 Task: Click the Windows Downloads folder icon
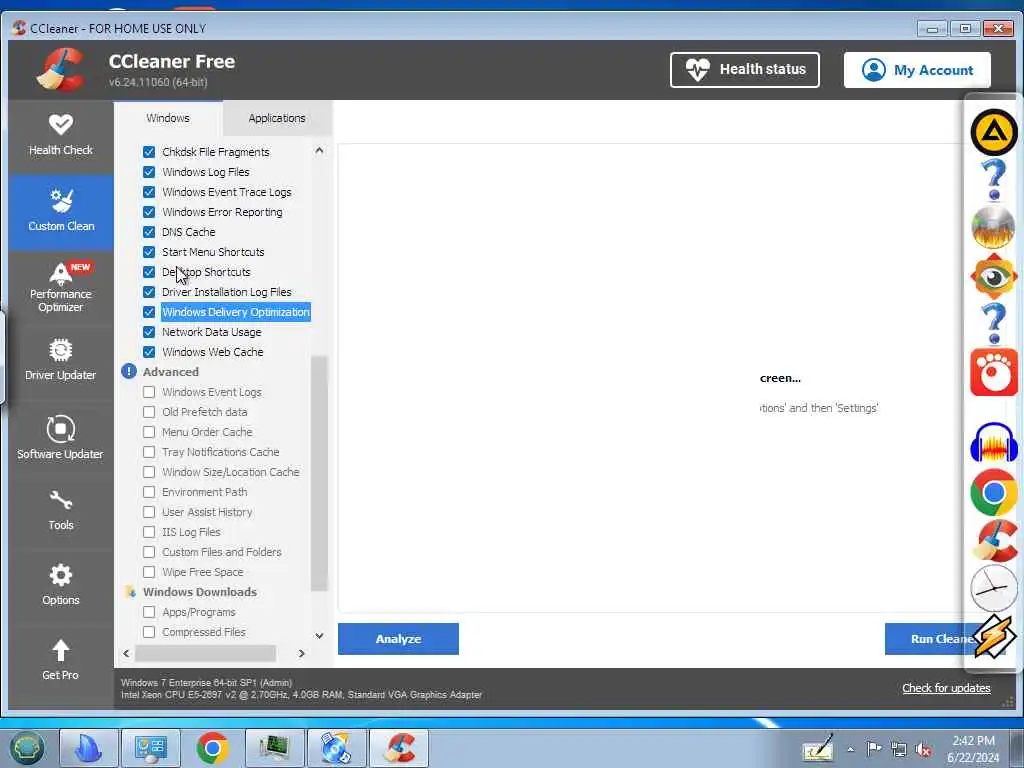coord(129,592)
